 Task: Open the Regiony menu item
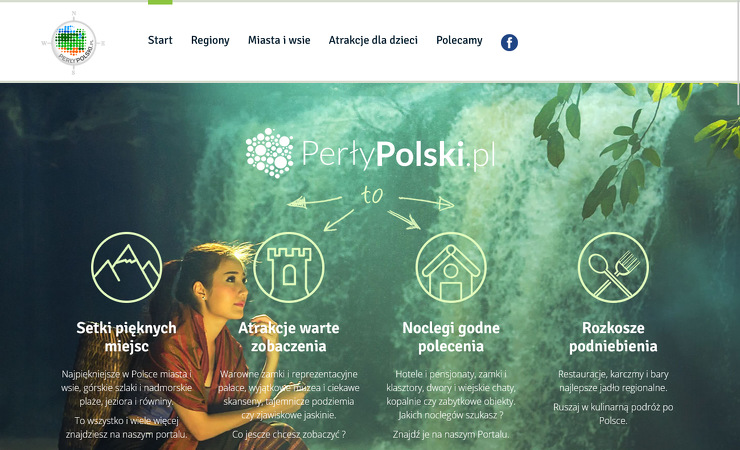(210, 41)
